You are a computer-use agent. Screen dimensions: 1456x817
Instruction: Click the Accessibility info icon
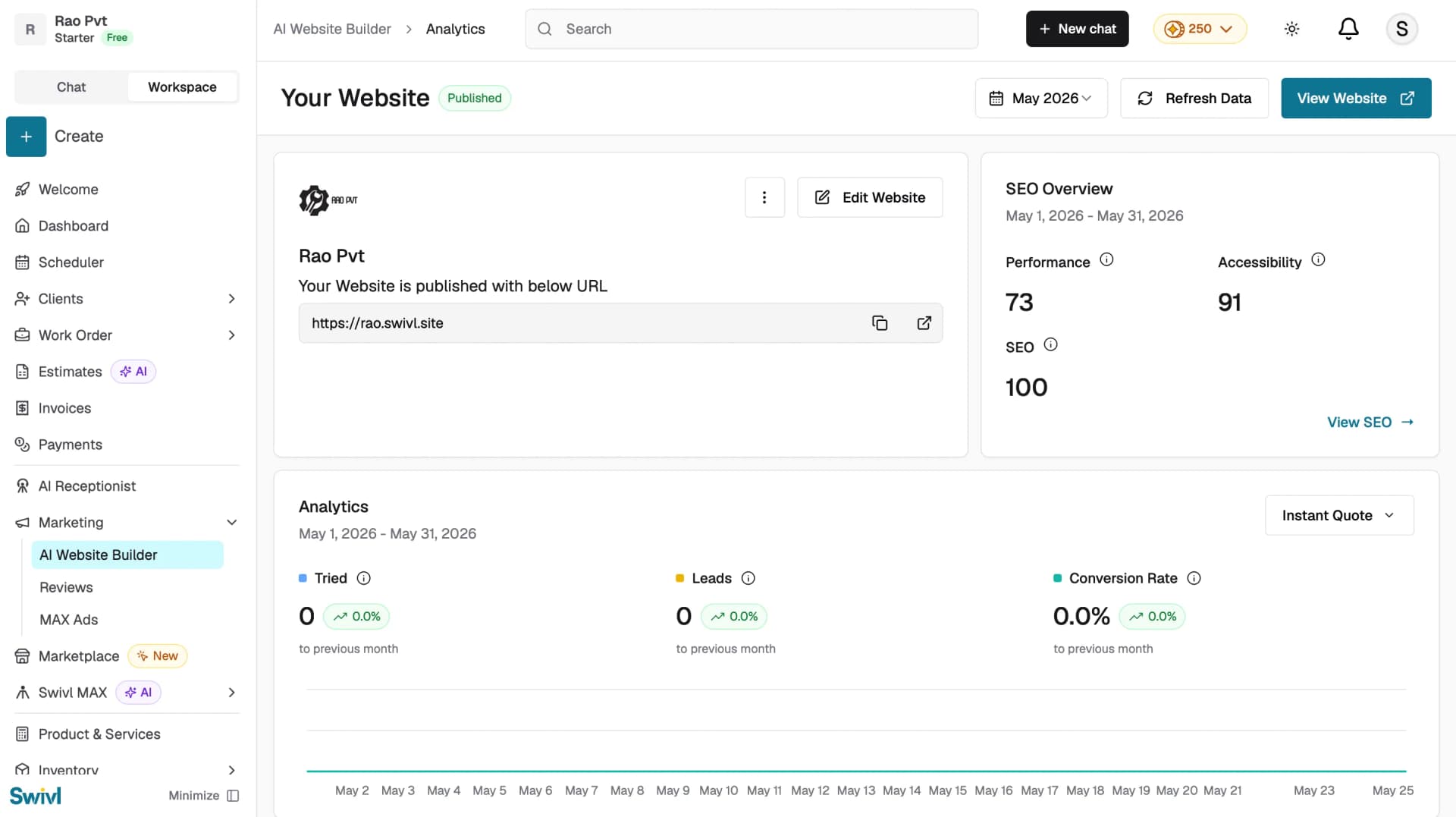point(1318,259)
